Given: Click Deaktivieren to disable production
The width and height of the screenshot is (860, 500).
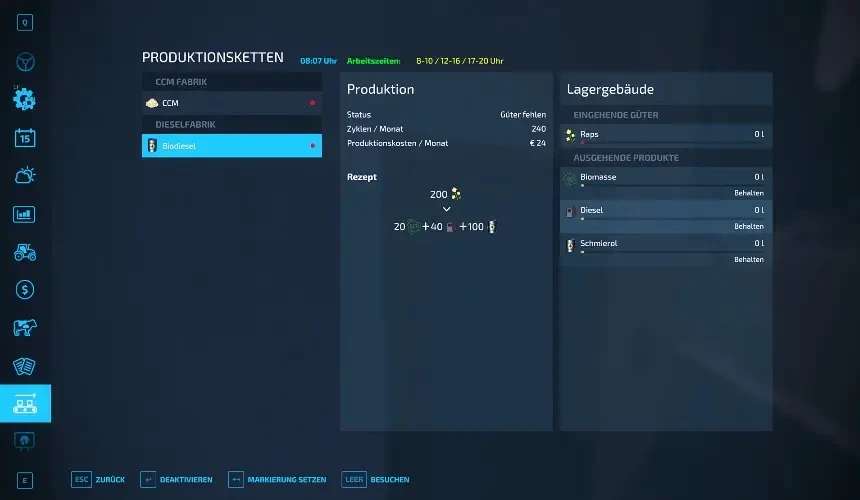Looking at the screenshot, I should (176, 480).
